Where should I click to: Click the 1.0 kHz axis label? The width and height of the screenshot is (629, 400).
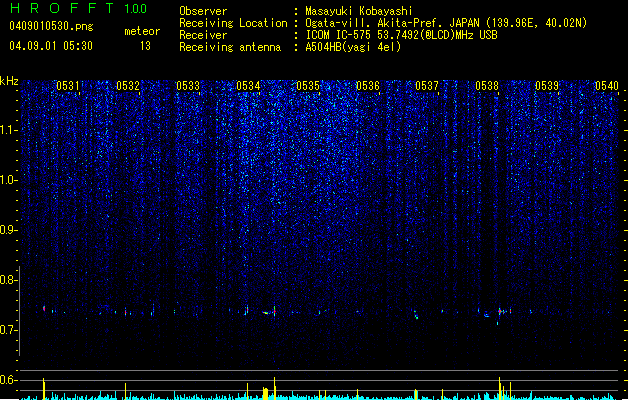[9, 180]
